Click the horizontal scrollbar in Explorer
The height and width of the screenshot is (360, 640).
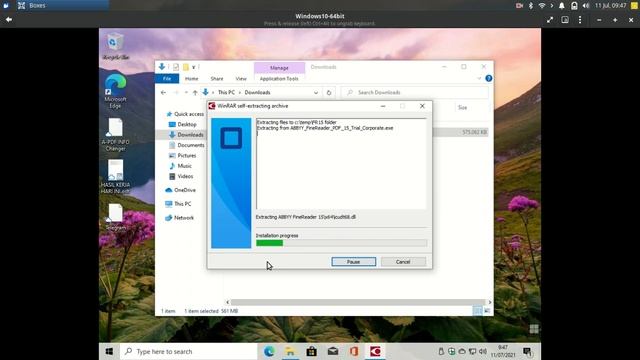(357, 302)
